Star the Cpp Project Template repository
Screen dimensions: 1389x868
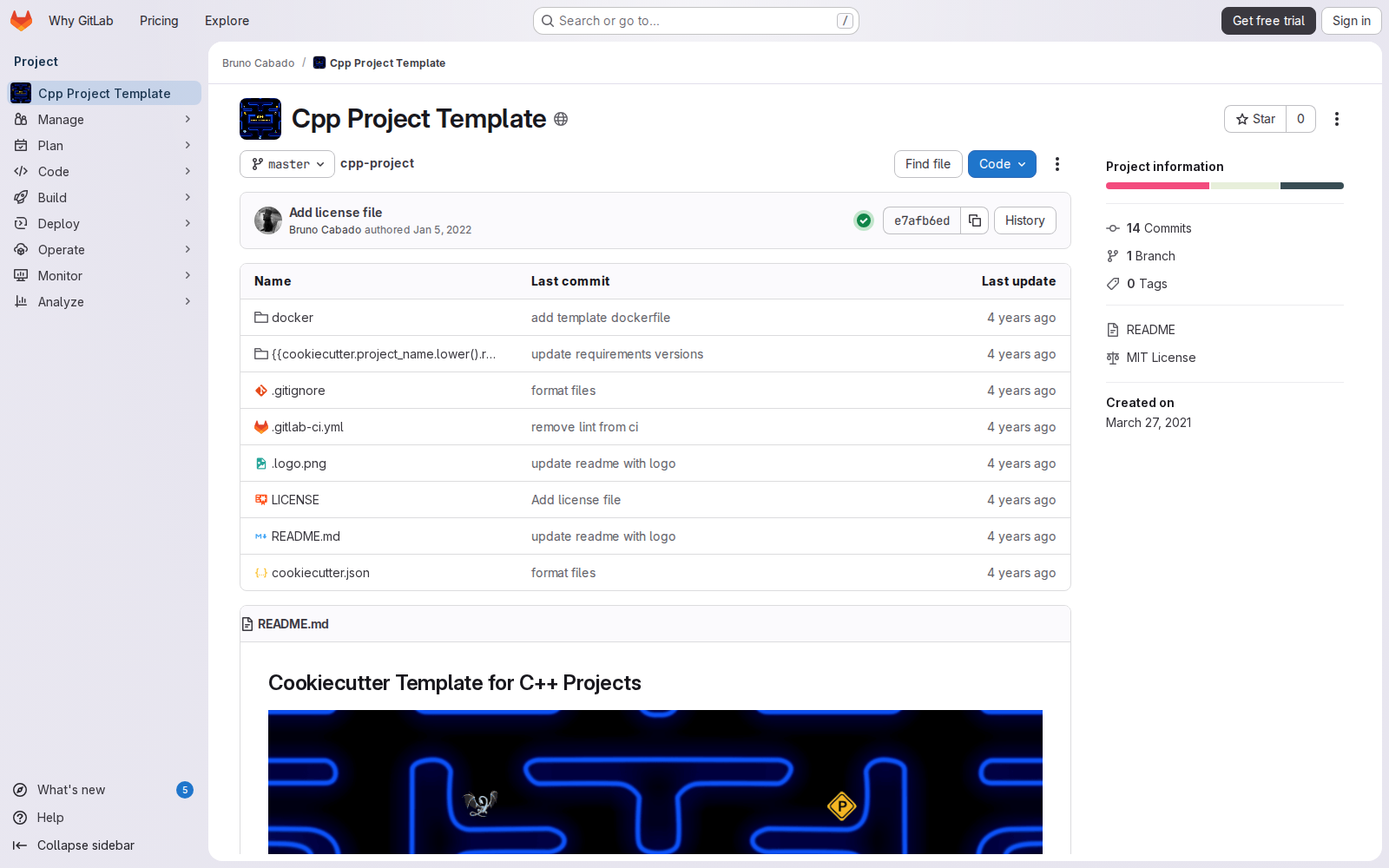[x=1254, y=119]
